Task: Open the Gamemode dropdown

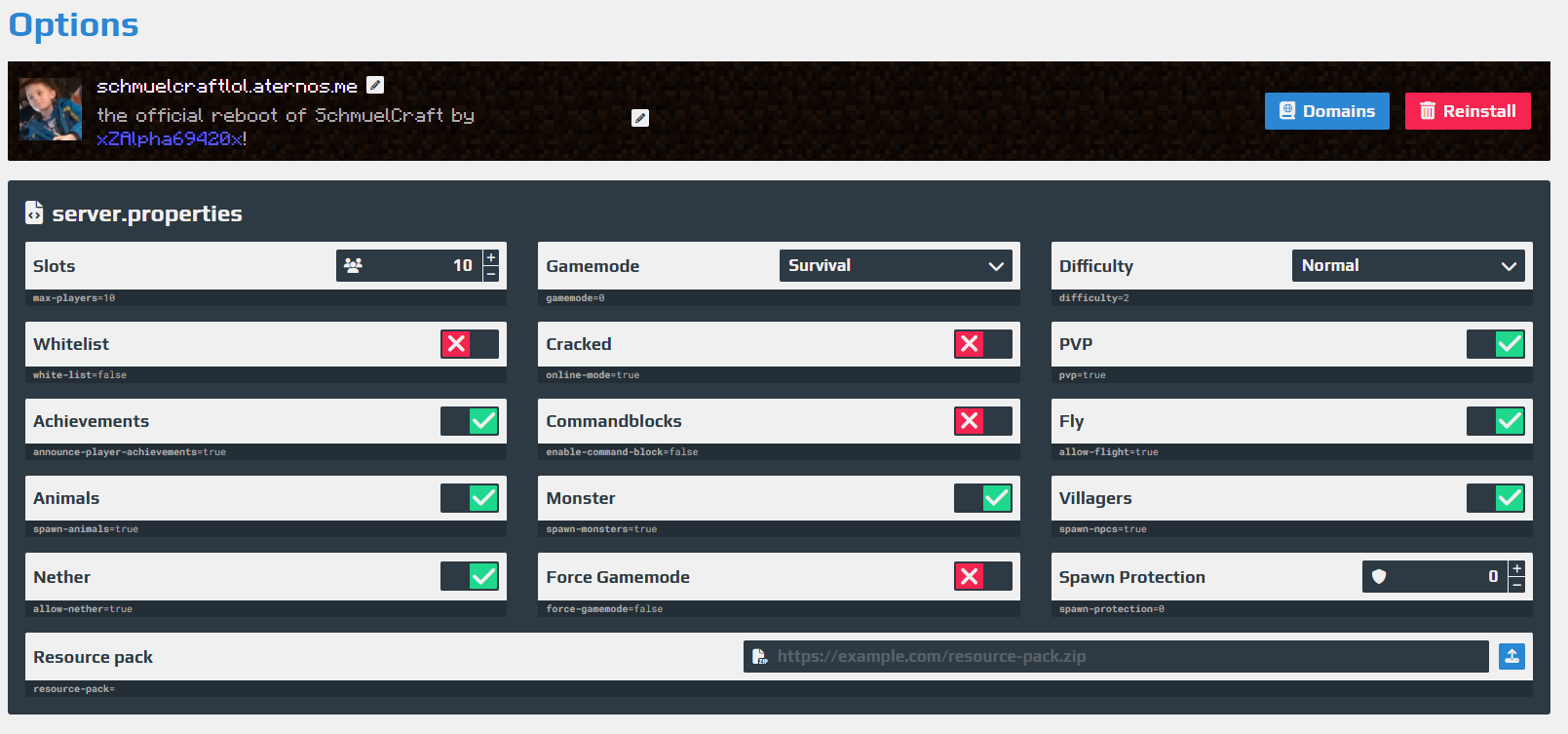Action: tap(896, 266)
